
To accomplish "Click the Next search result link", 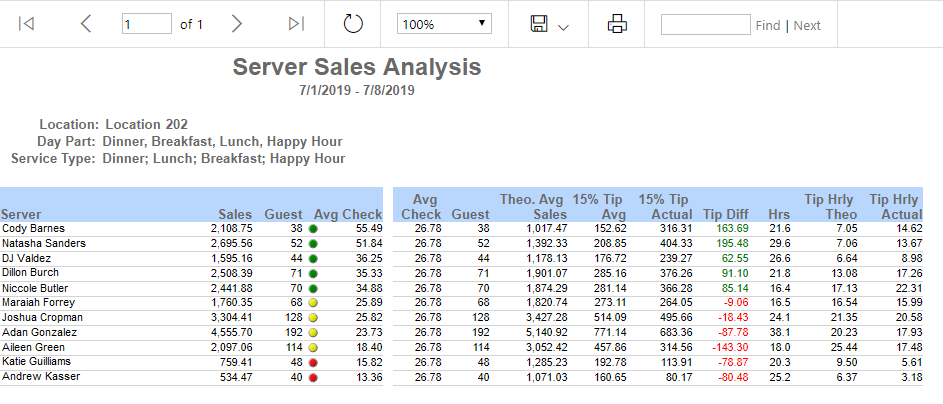I will click(807, 25).
